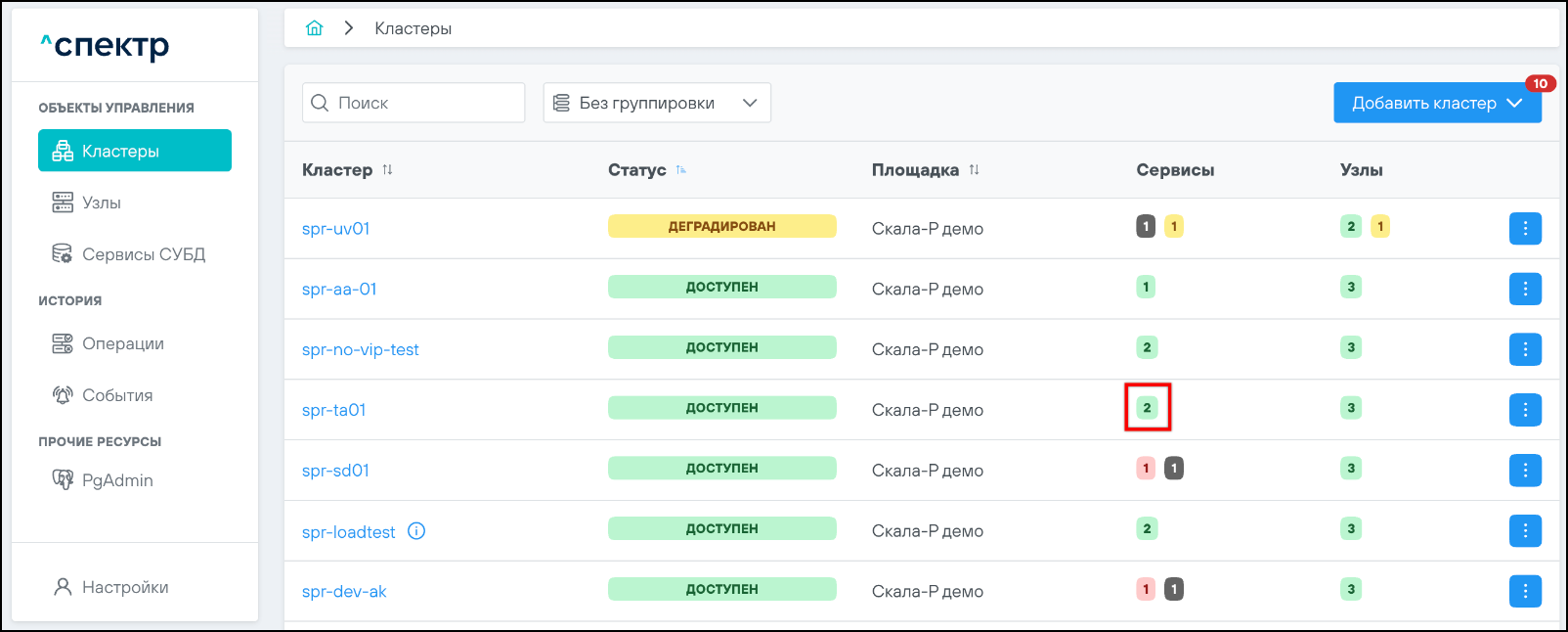Open Сервисы СУБД in sidebar
This screenshot has width=1568, height=632.
click(143, 254)
